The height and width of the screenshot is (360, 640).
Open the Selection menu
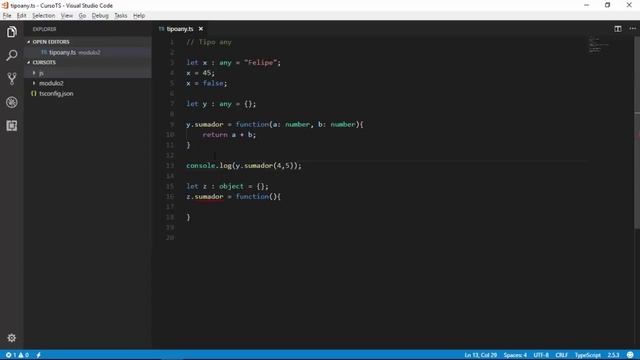point(43,16)
